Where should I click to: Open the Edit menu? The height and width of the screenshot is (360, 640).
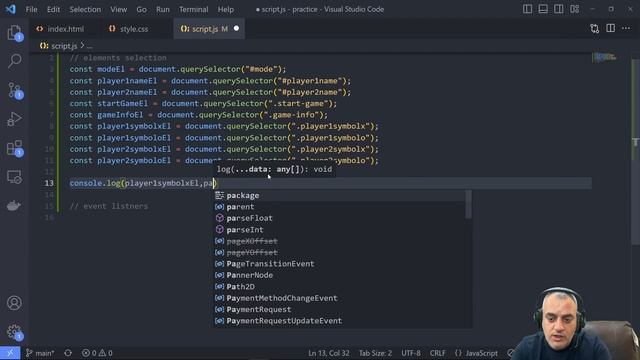coord(53,9)
